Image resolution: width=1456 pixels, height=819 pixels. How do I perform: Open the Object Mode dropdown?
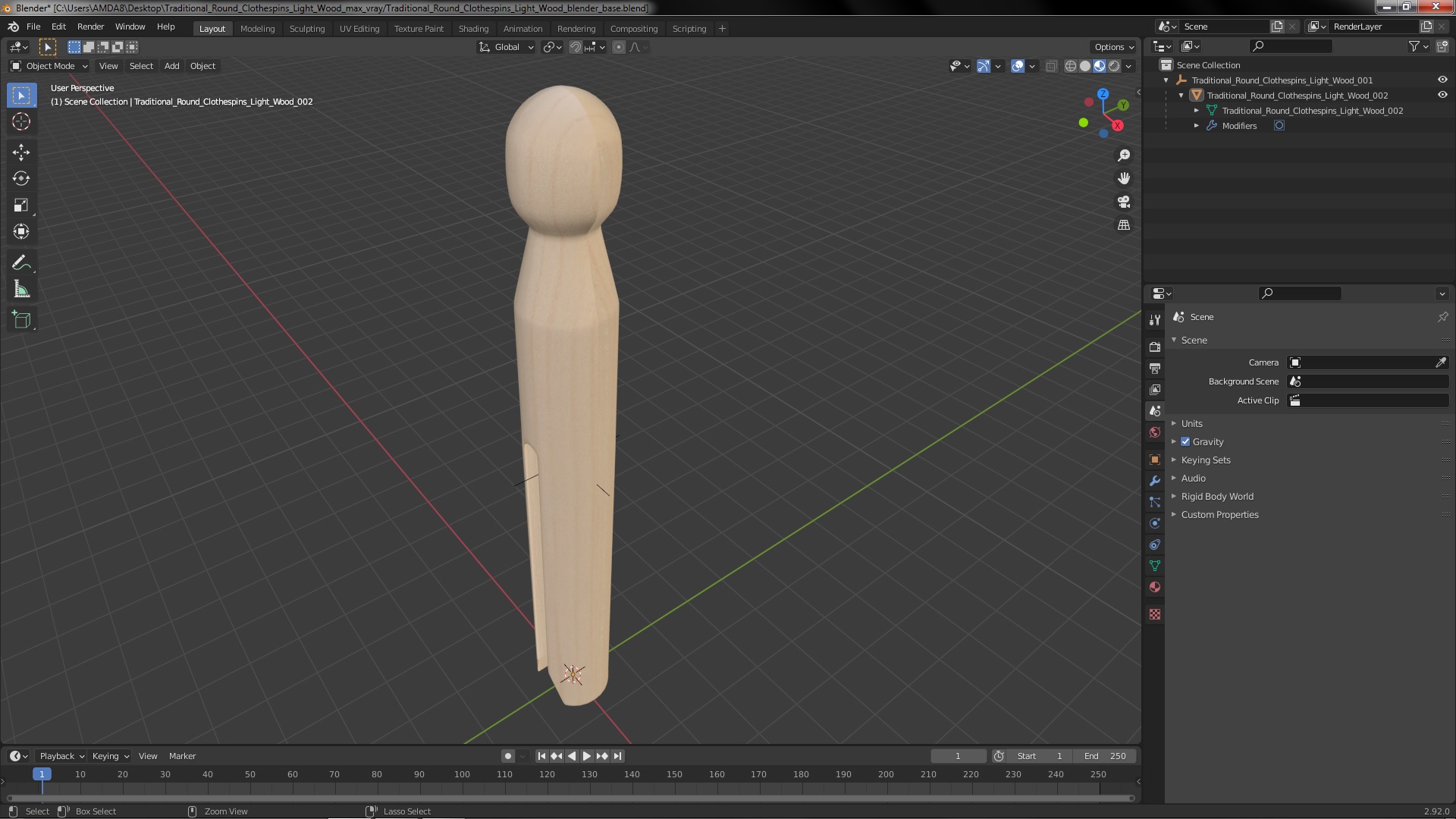(49, 66)
